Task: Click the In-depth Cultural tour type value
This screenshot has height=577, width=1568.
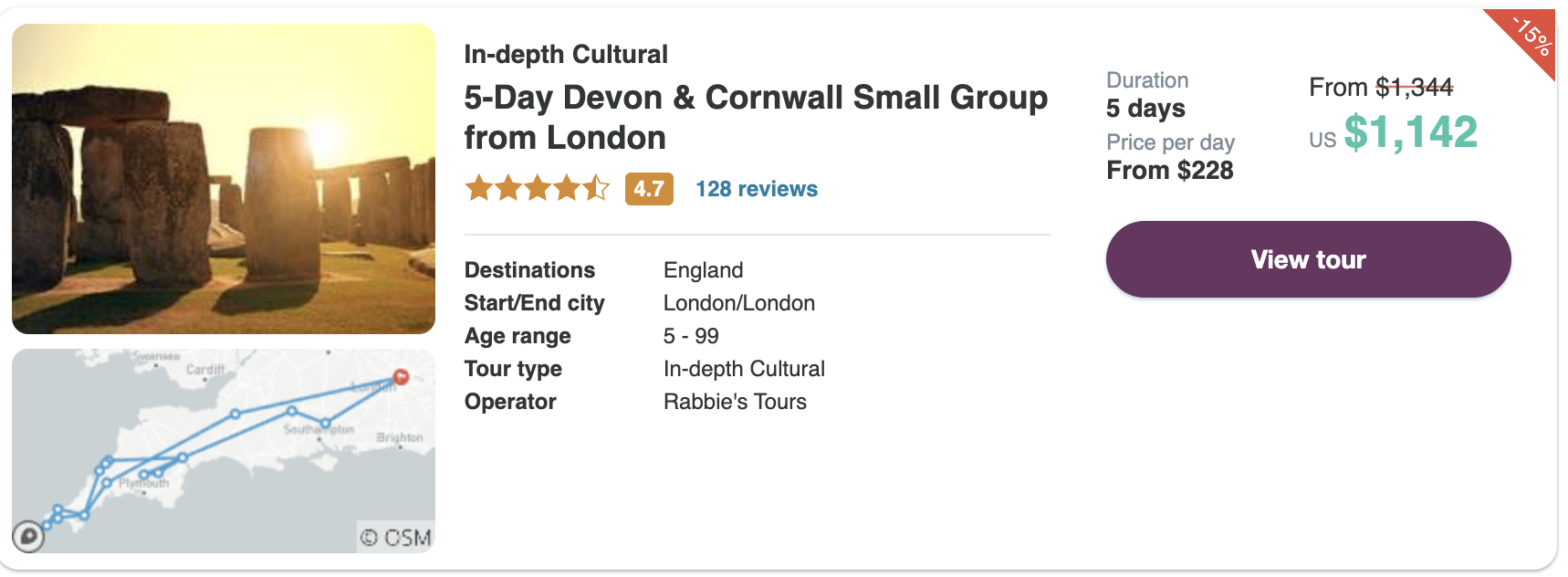Action: [x=744, y=369]
